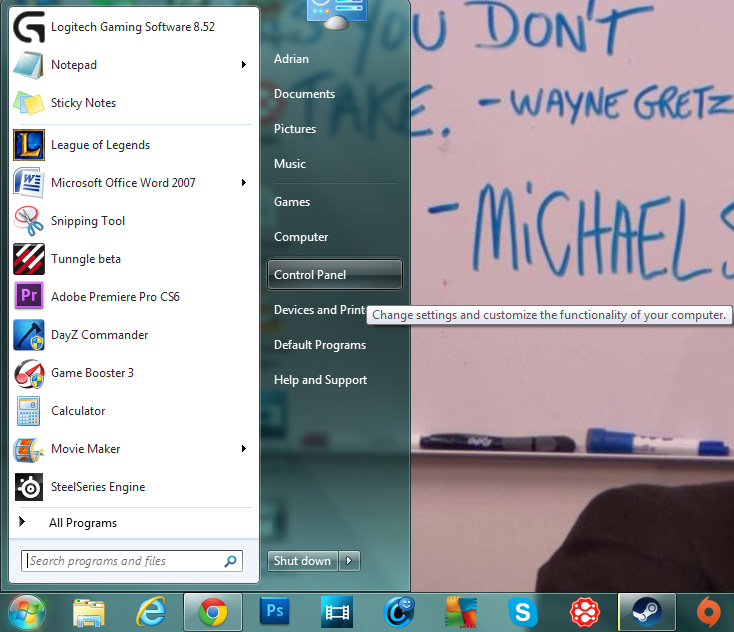Screen dimensions: 734x632
Task: Switch to Google Chrome on the taskbar
Action: click(x=213, y=612)
